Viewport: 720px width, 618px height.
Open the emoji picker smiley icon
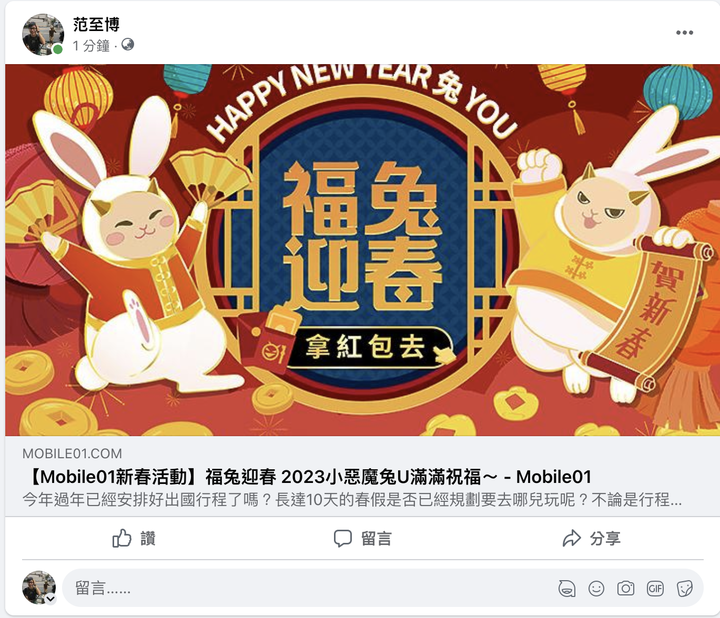pos(596,588)
